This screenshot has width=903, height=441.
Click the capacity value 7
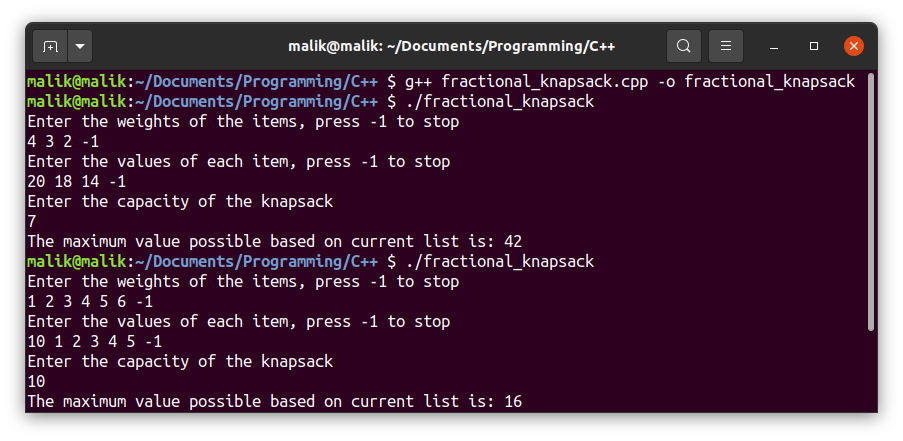click(x=32, y=222)
